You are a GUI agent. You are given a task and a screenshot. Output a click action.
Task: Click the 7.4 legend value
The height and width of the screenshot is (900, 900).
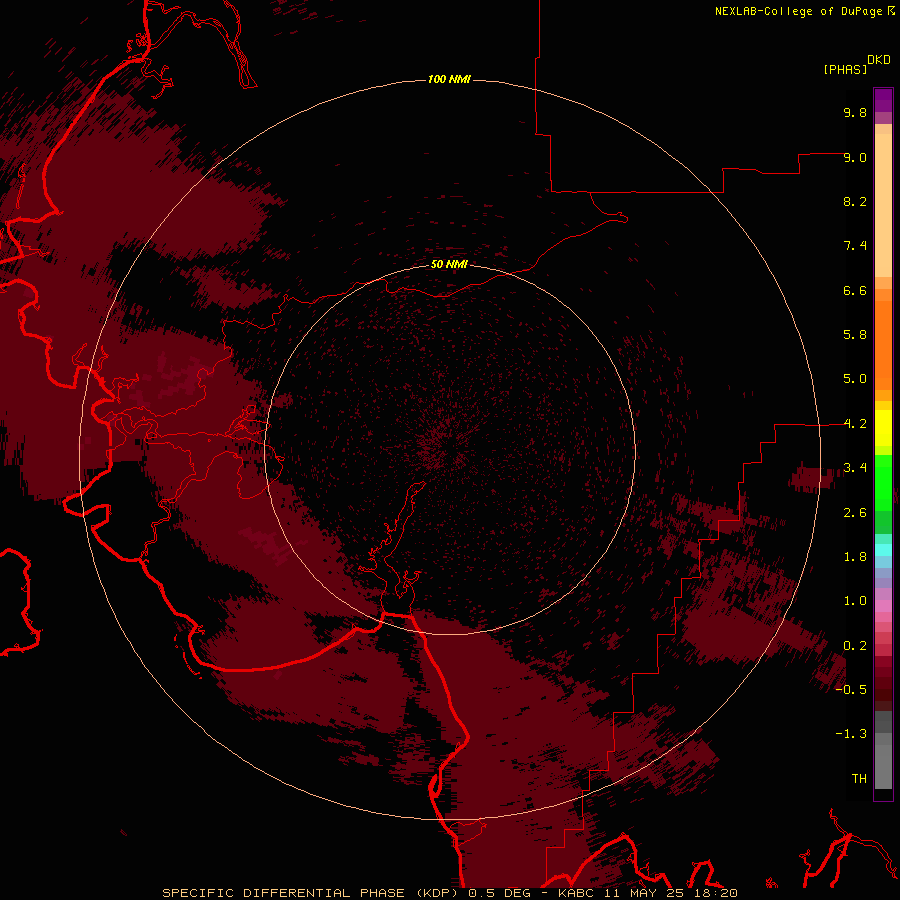(855, 246)
